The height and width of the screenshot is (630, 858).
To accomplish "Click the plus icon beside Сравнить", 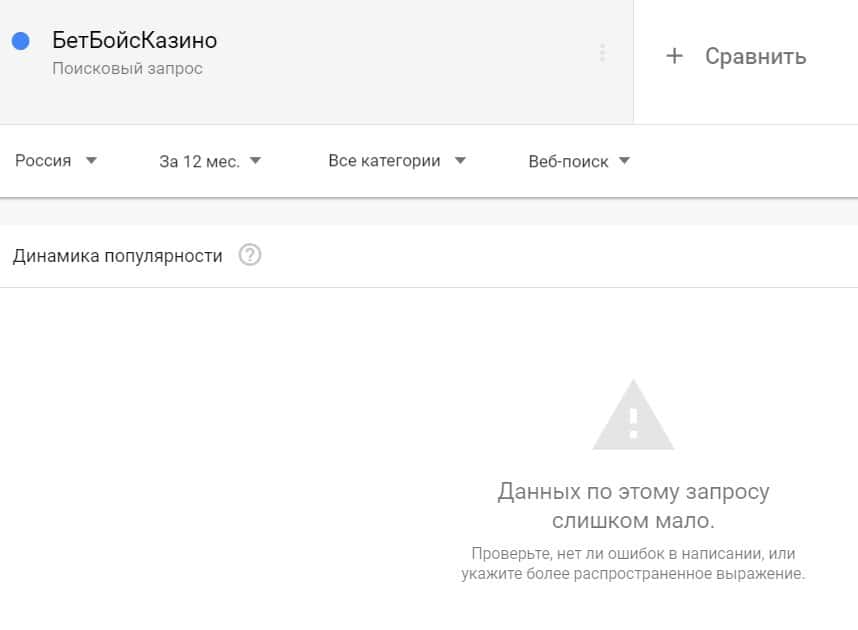I will pos(674,55).
